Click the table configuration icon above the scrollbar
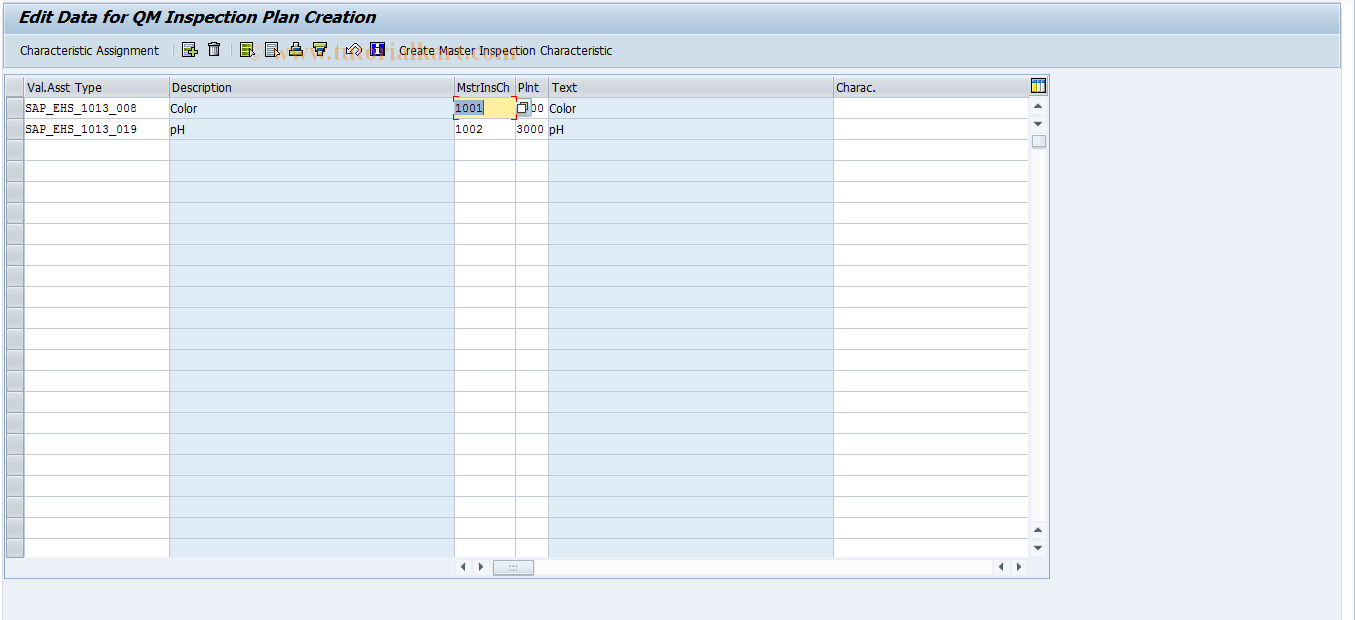Viewport: 1355px width, 620px height. (x=1038, y=86)
